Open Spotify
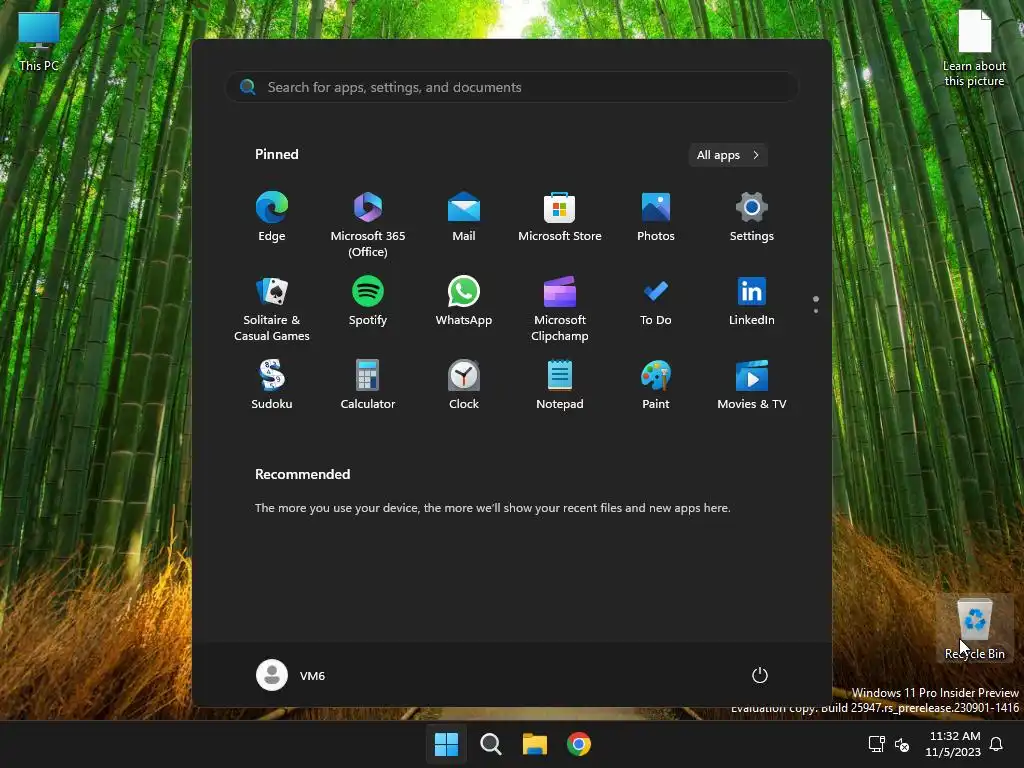Image resolution: width=1024 pixels, height=768 pixels. pos(368,301)
